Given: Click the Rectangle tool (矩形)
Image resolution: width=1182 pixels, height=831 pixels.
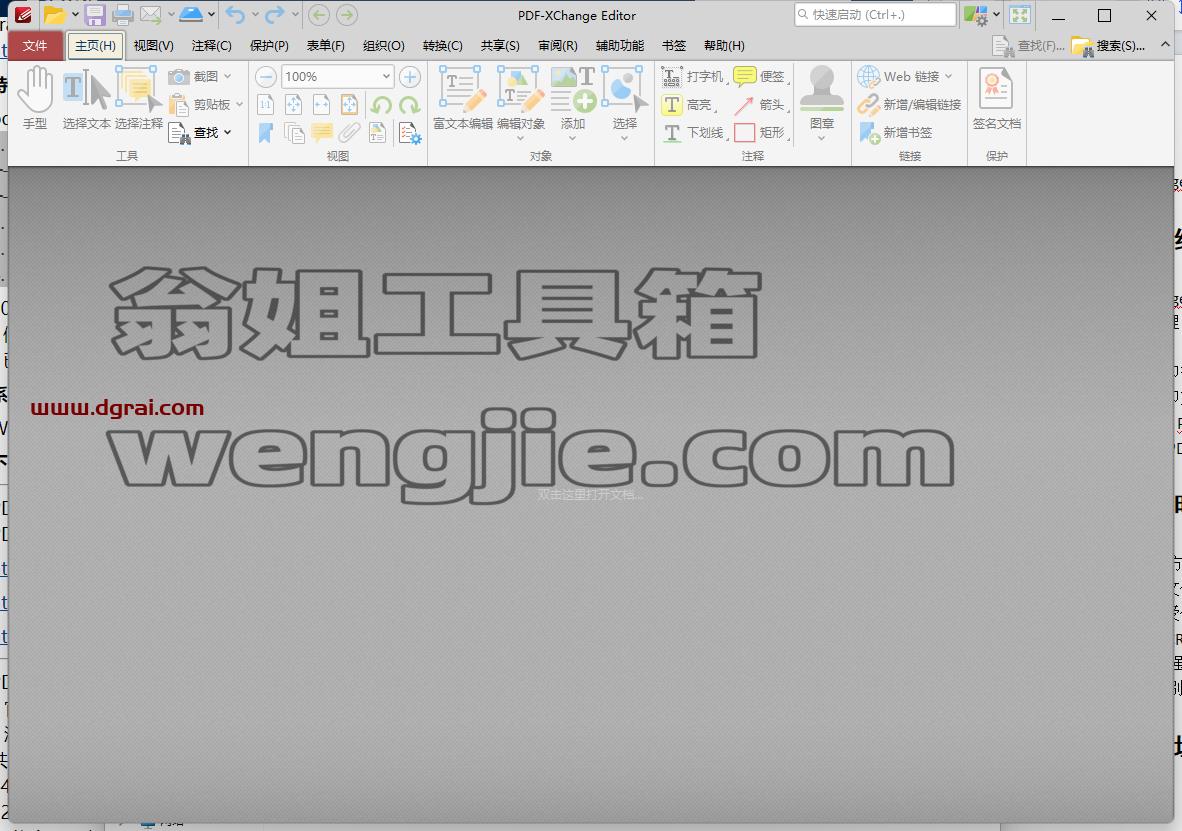Looking at the screenshot, I should coord(760,133).
